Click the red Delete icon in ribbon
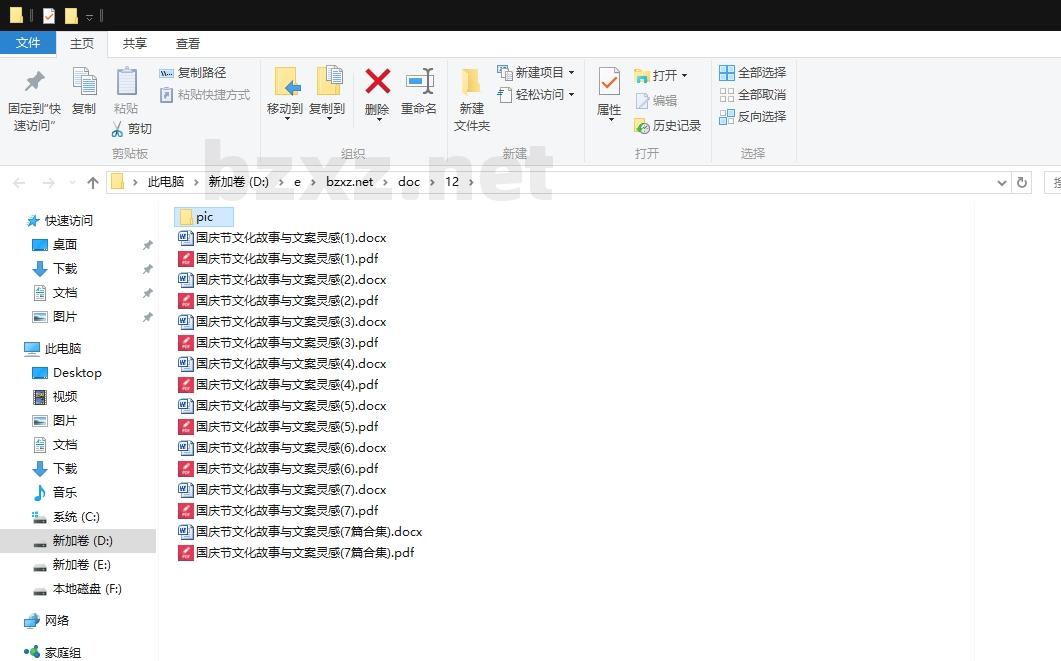 377,82
